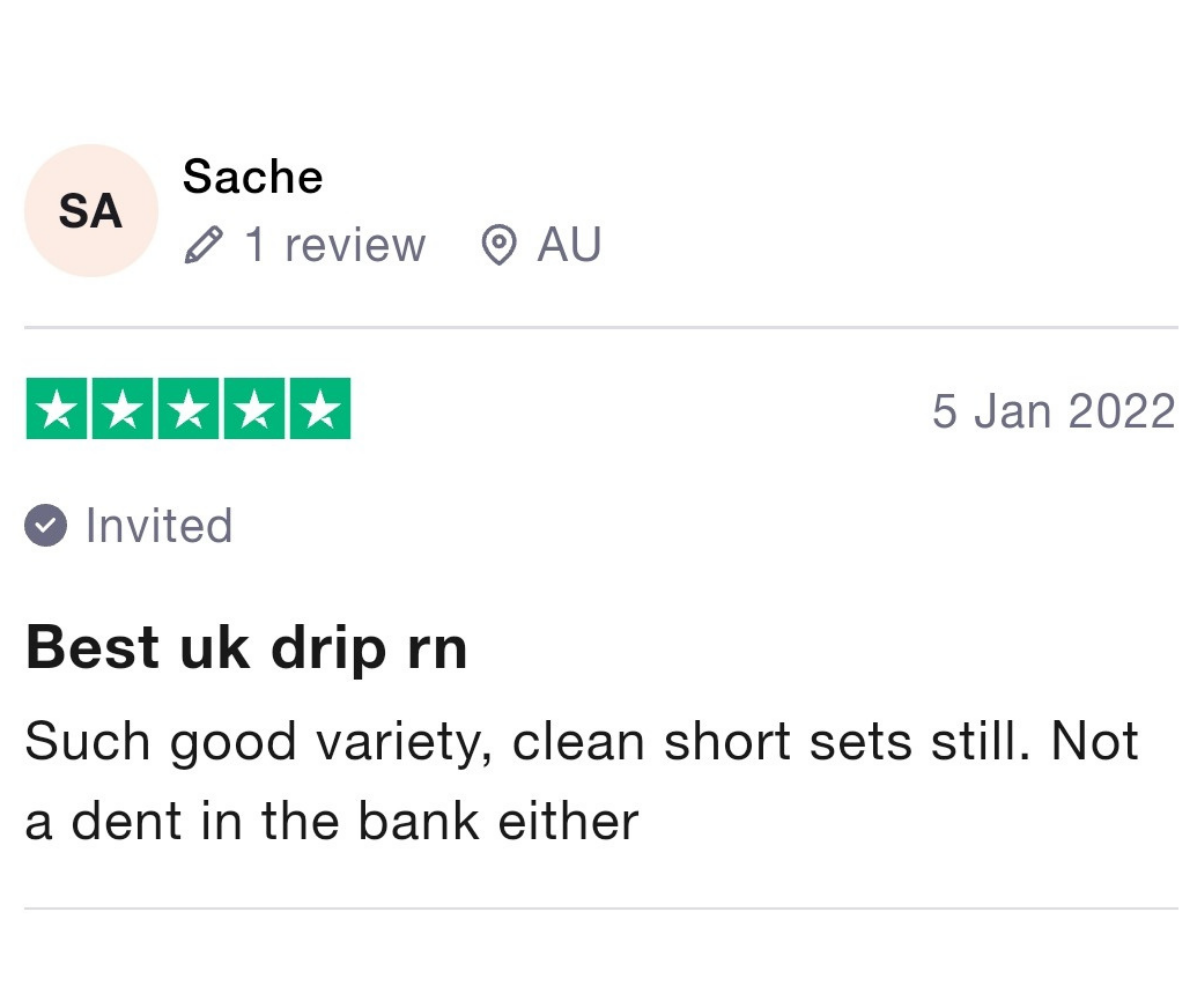Click the review body starting Such good variety
1200x1000 pixels.
(581, 782)
